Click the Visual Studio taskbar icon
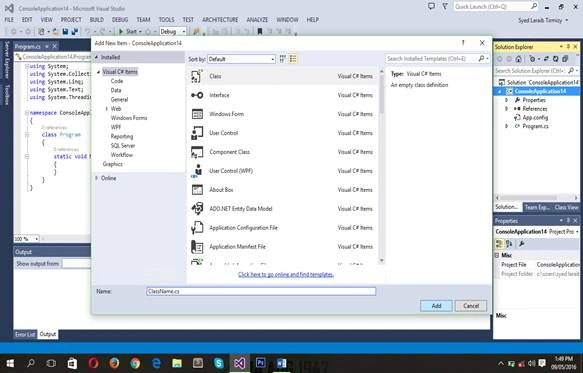Viewport: 583px width, 373px height. pos(239,363)
